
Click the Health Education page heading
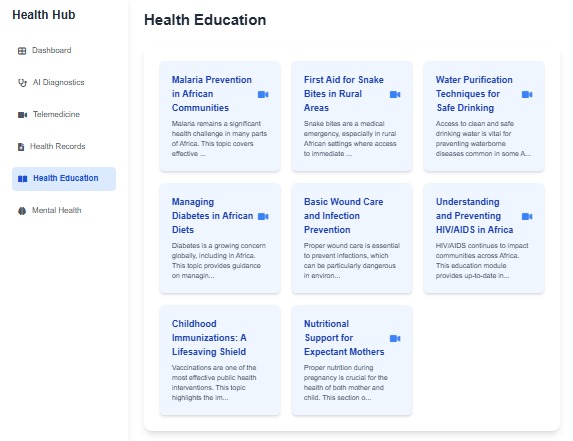(205, 20)
